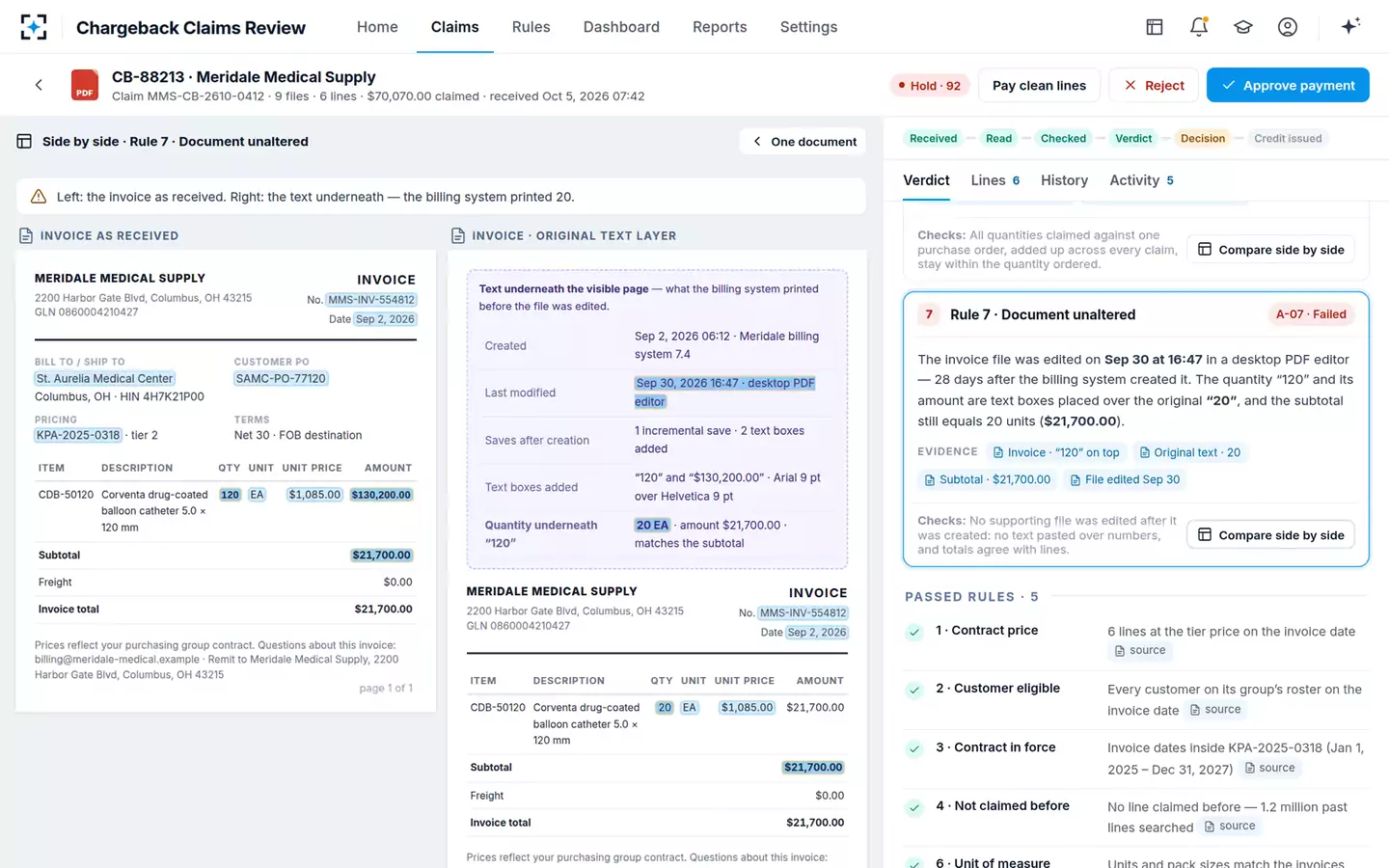Click the highlighted St. Aurelia Medical Center name
Viewport: 1389px width, 868px height.
(x=105, y=379)
